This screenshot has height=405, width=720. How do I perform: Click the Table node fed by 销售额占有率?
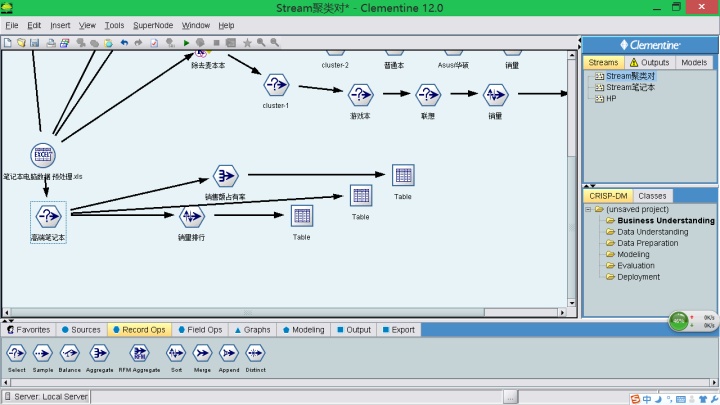(403, 175)
